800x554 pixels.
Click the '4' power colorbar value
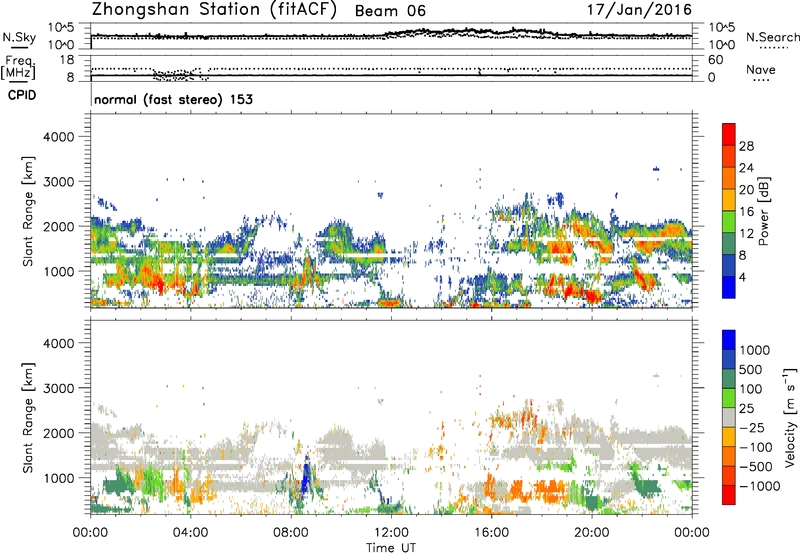click(742, 278)
